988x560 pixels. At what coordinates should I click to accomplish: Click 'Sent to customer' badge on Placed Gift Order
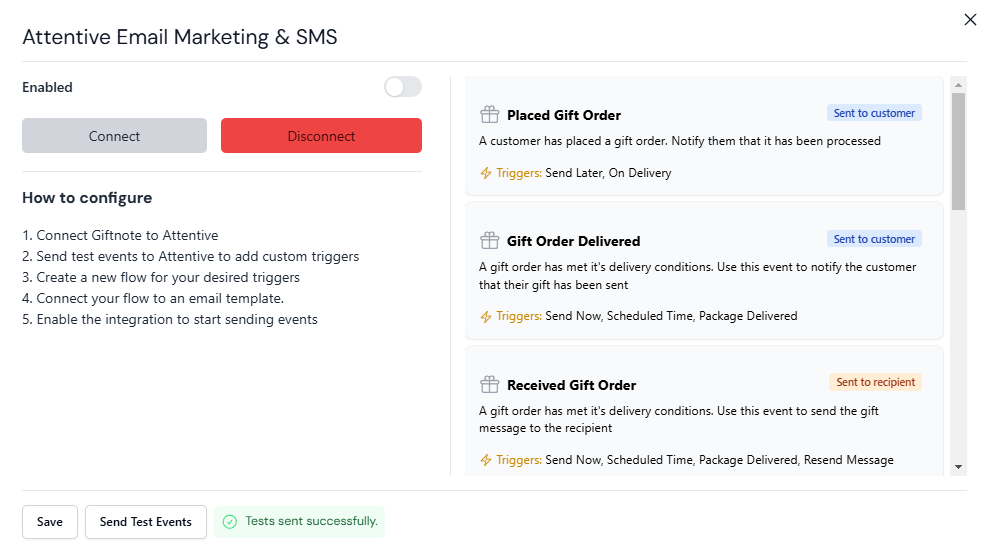(874, 113)
